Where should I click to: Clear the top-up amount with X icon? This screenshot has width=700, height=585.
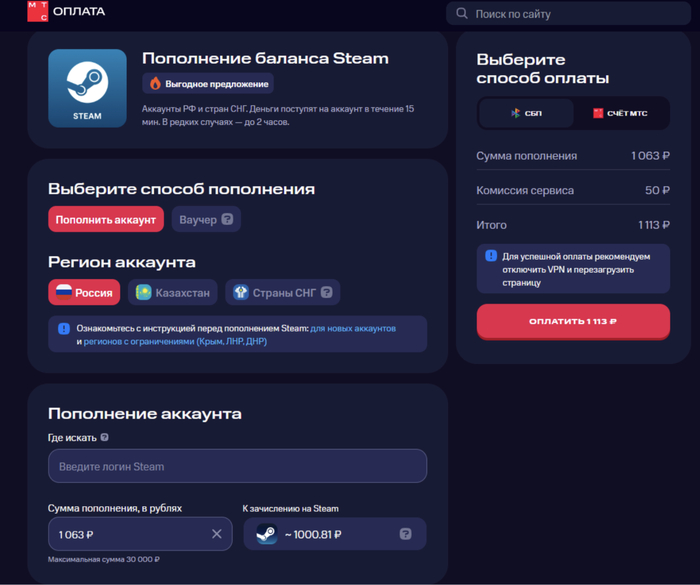tap(216, 534)
